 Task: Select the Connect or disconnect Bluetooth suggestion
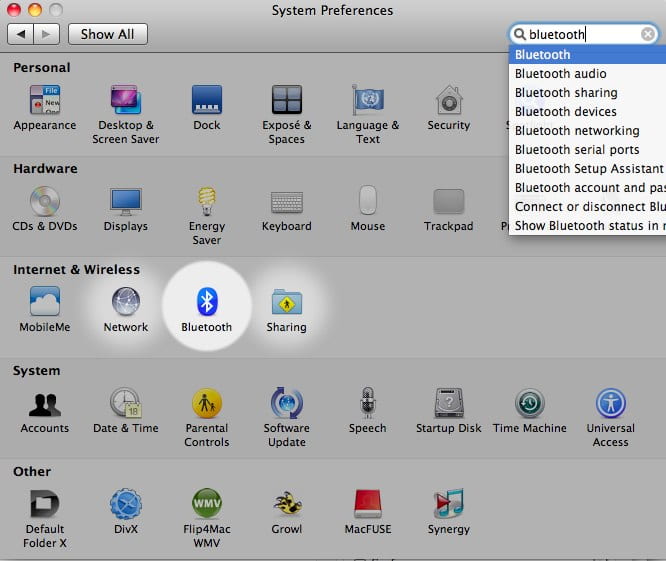587,206
